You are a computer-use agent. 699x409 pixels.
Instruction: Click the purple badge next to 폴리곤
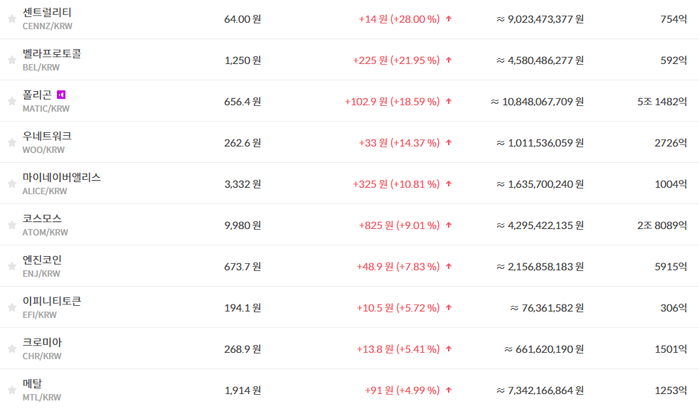(x=61, y=95)
